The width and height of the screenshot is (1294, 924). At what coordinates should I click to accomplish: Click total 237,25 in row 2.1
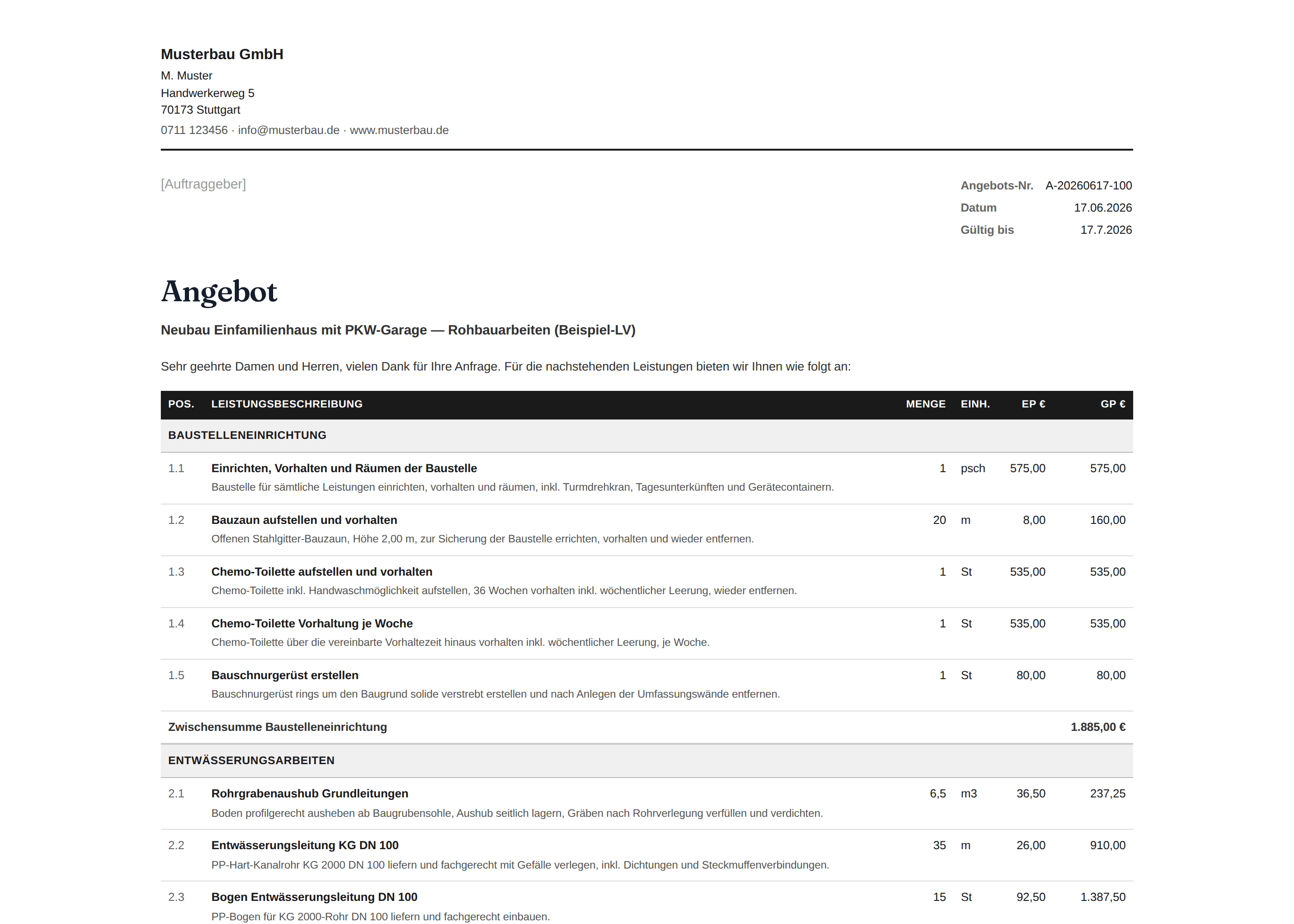point(1107,794)
